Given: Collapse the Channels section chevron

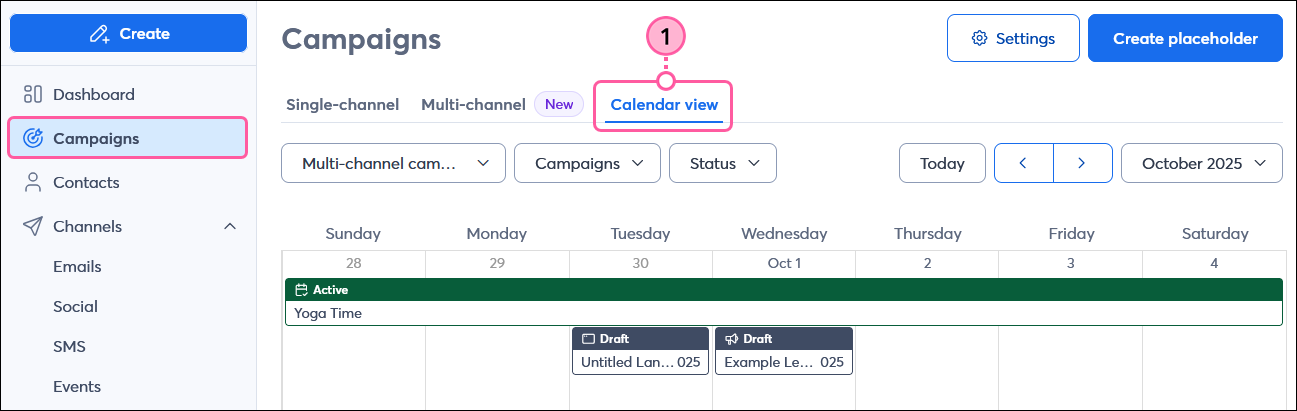Looking at the screenshot, I should (230, 226).
